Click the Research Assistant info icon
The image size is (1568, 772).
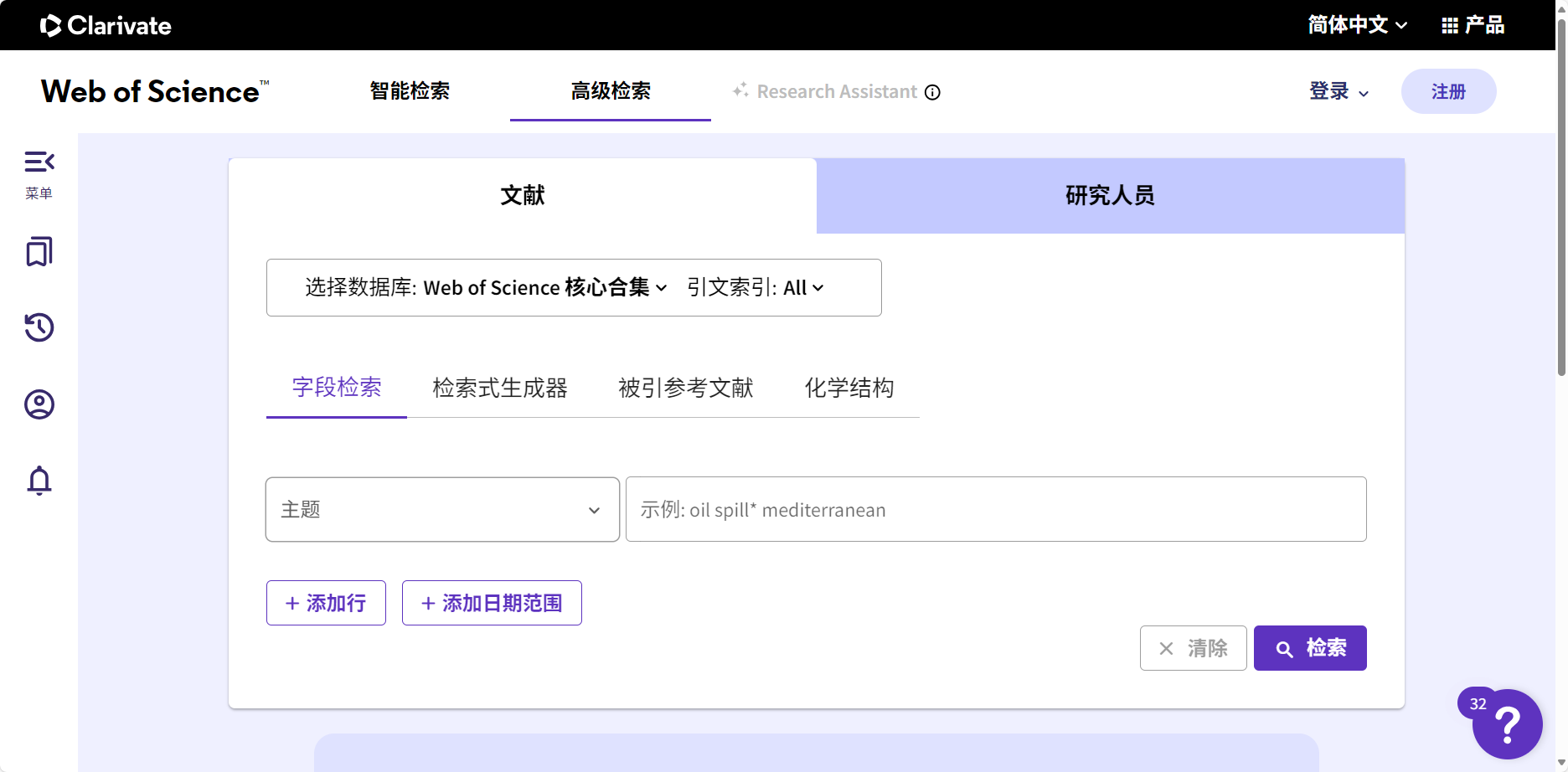point(932,92)
